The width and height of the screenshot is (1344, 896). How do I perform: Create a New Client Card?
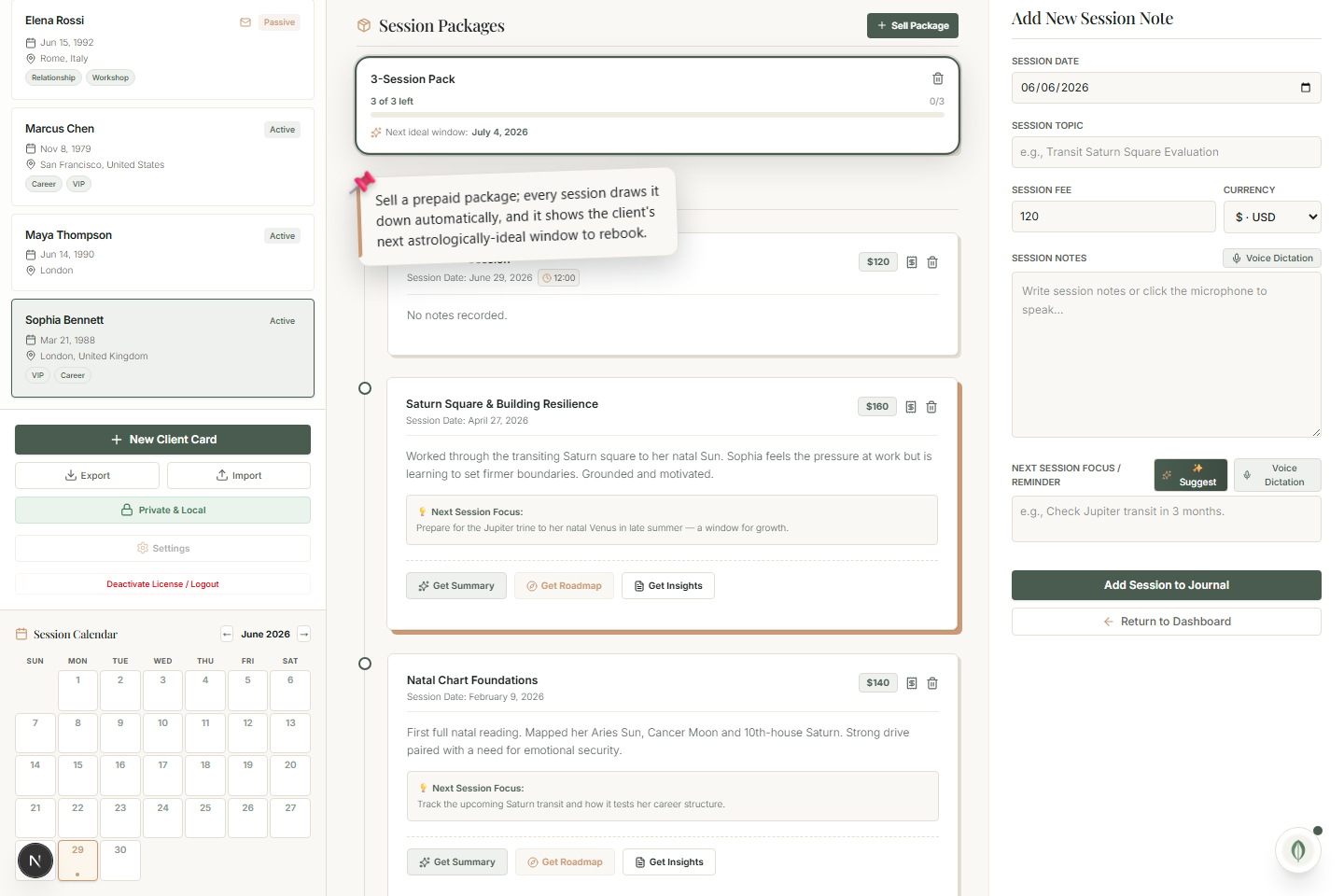[162, 440]
